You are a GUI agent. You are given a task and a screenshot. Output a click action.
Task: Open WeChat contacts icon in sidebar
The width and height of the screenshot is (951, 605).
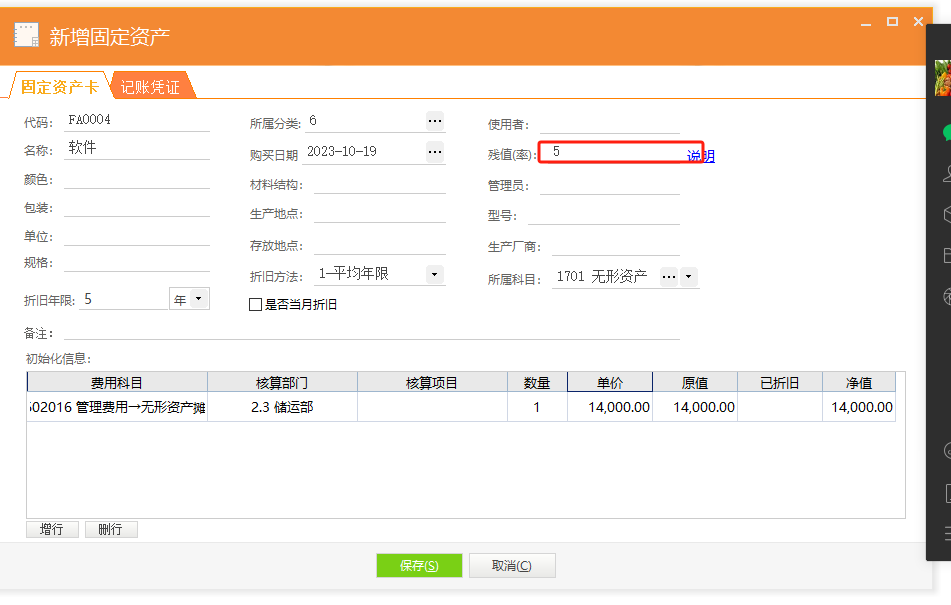point(944,174)
